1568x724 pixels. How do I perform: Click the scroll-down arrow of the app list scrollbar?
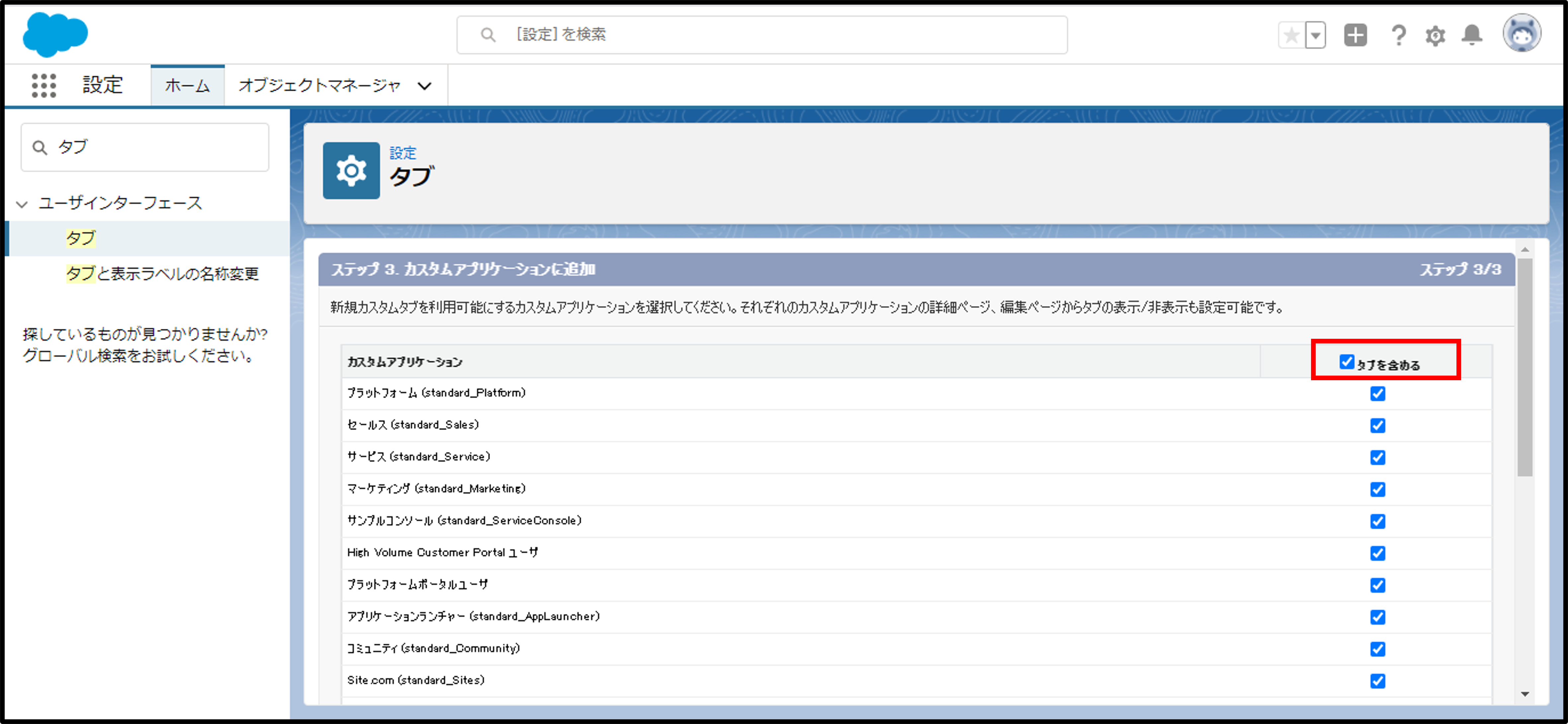tap(1524, 693)
